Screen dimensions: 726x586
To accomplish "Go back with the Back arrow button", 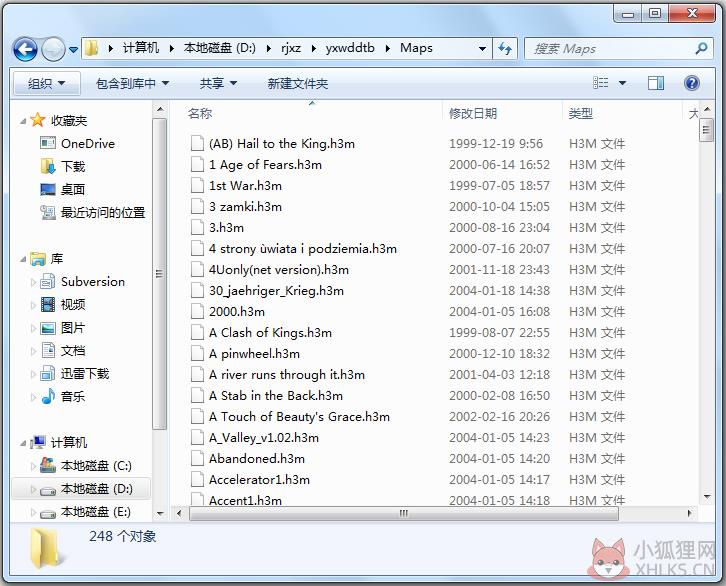I will pos(25,49).
